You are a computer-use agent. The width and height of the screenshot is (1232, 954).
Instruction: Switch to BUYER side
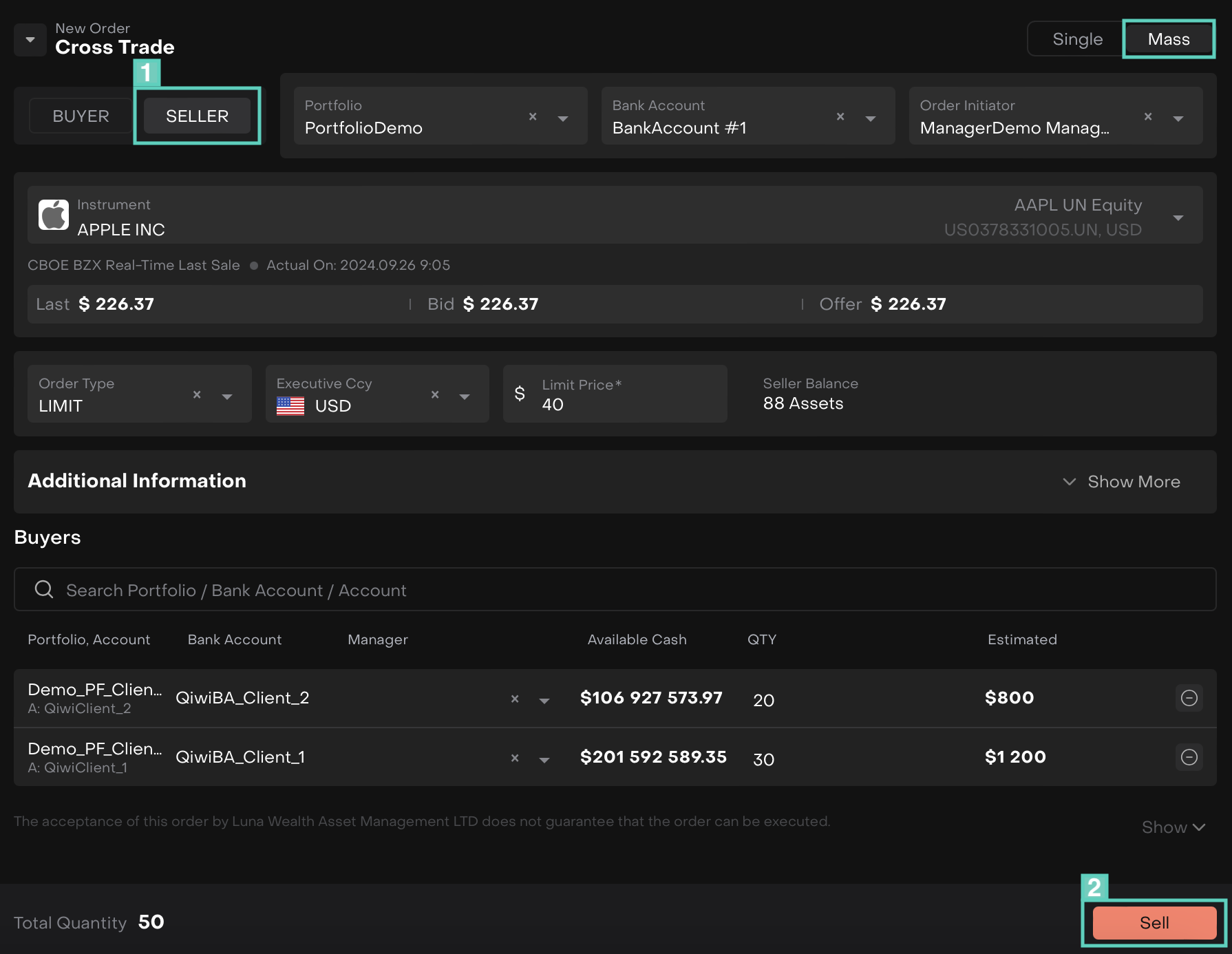coord(81,116)
